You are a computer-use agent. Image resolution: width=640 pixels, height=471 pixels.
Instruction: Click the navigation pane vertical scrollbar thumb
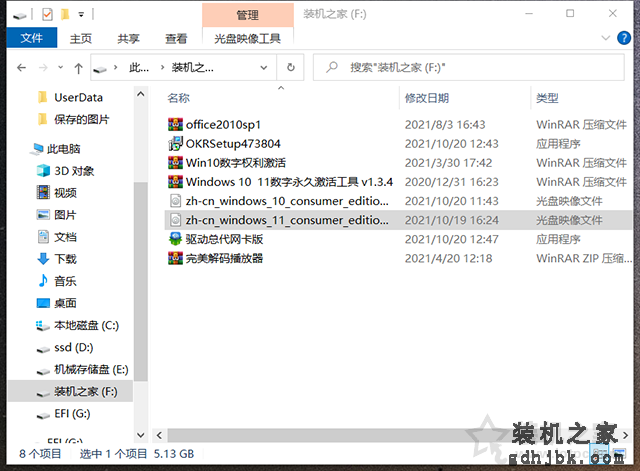[x=141, y=282]
